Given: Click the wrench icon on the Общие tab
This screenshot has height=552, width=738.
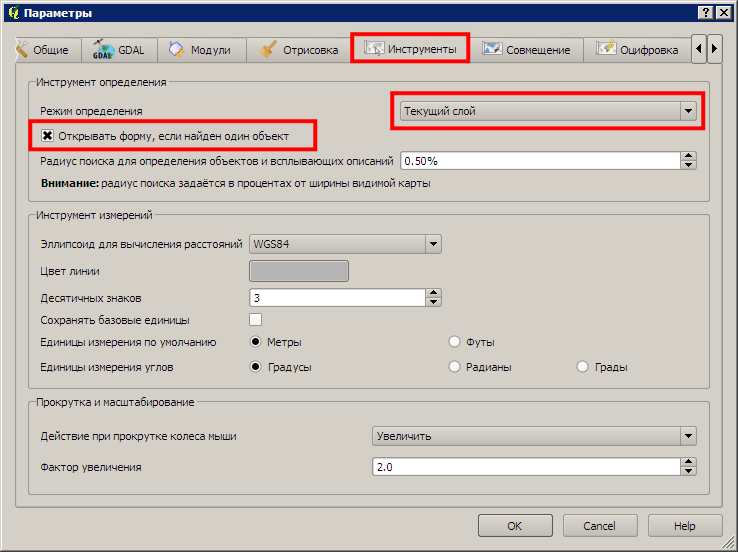Looking at the screenshot, I should [x=22, y=49].
